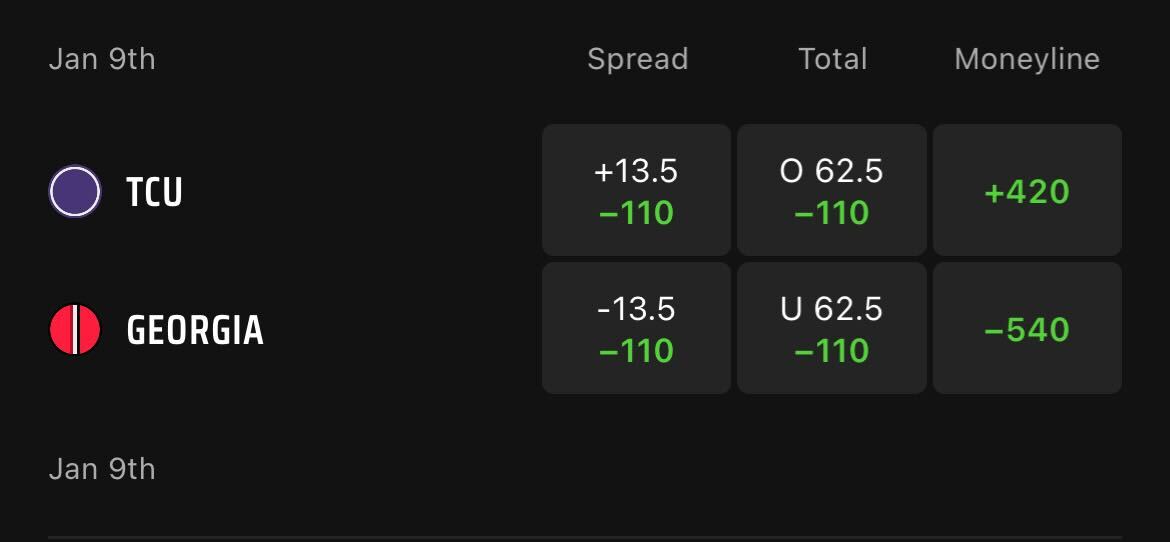Tap the purple TCU team logo
Screen dimensions: 1170x542
[x=75, y=191]
